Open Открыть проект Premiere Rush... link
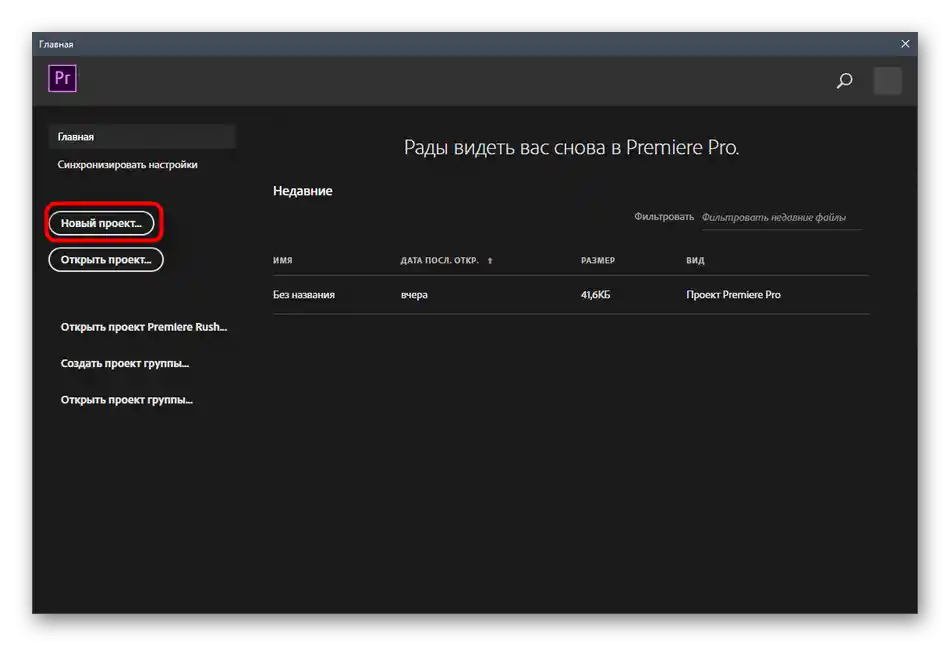 [x=144, y=327]
